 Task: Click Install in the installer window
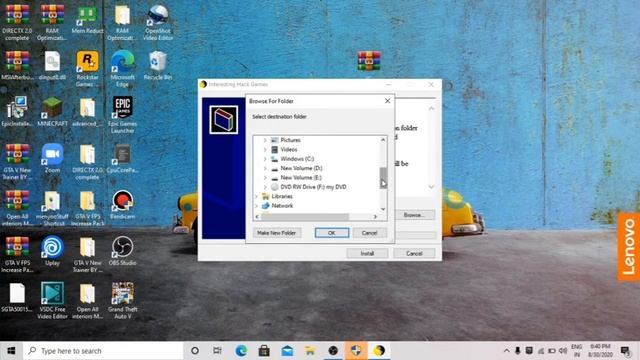click(x=367, y=253)
